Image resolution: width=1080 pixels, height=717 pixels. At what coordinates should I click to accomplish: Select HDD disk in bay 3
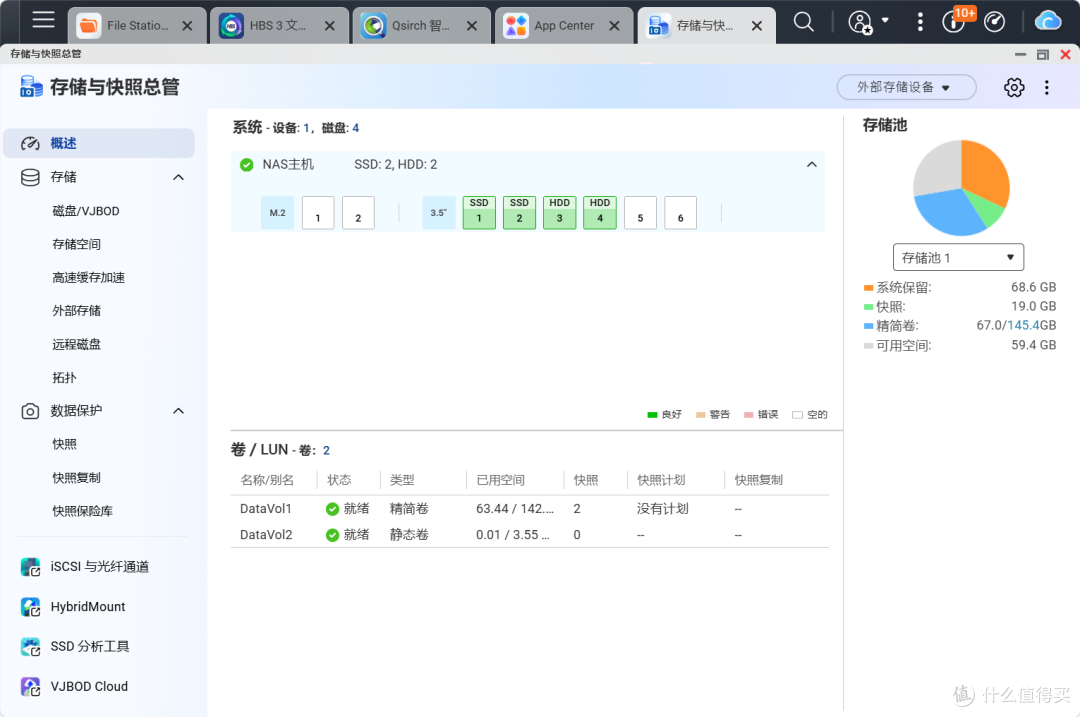click(x=559, y=213)
